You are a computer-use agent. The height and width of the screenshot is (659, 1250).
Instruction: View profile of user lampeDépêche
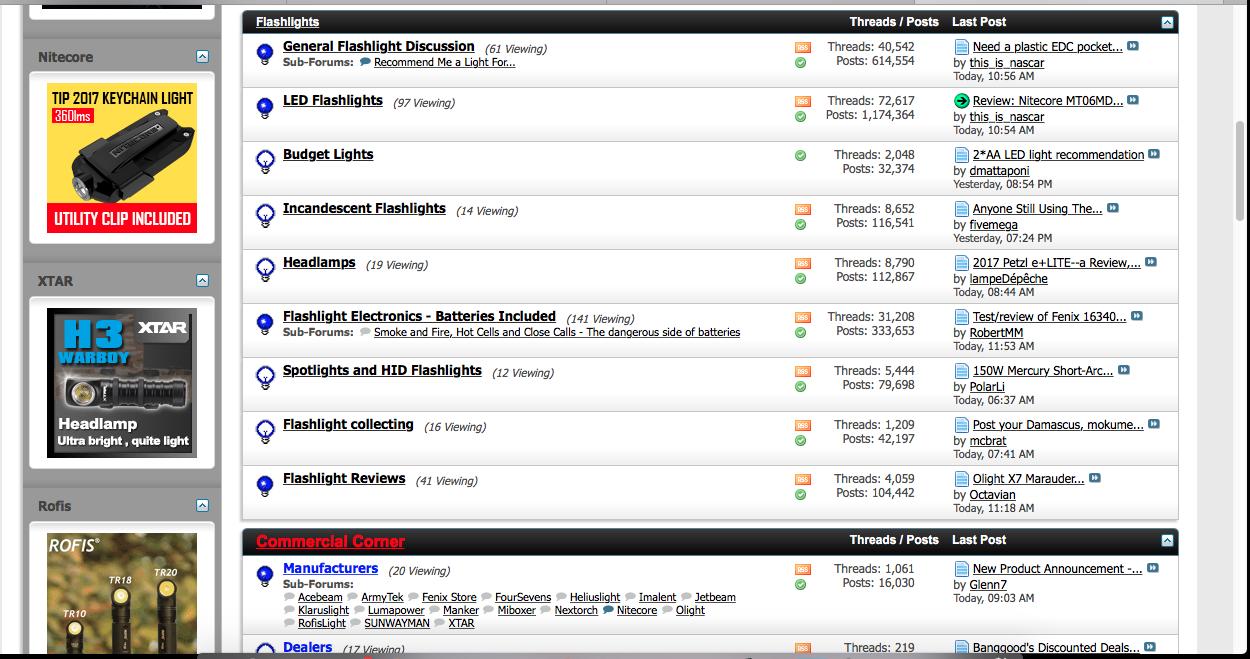coord(1009,279)
